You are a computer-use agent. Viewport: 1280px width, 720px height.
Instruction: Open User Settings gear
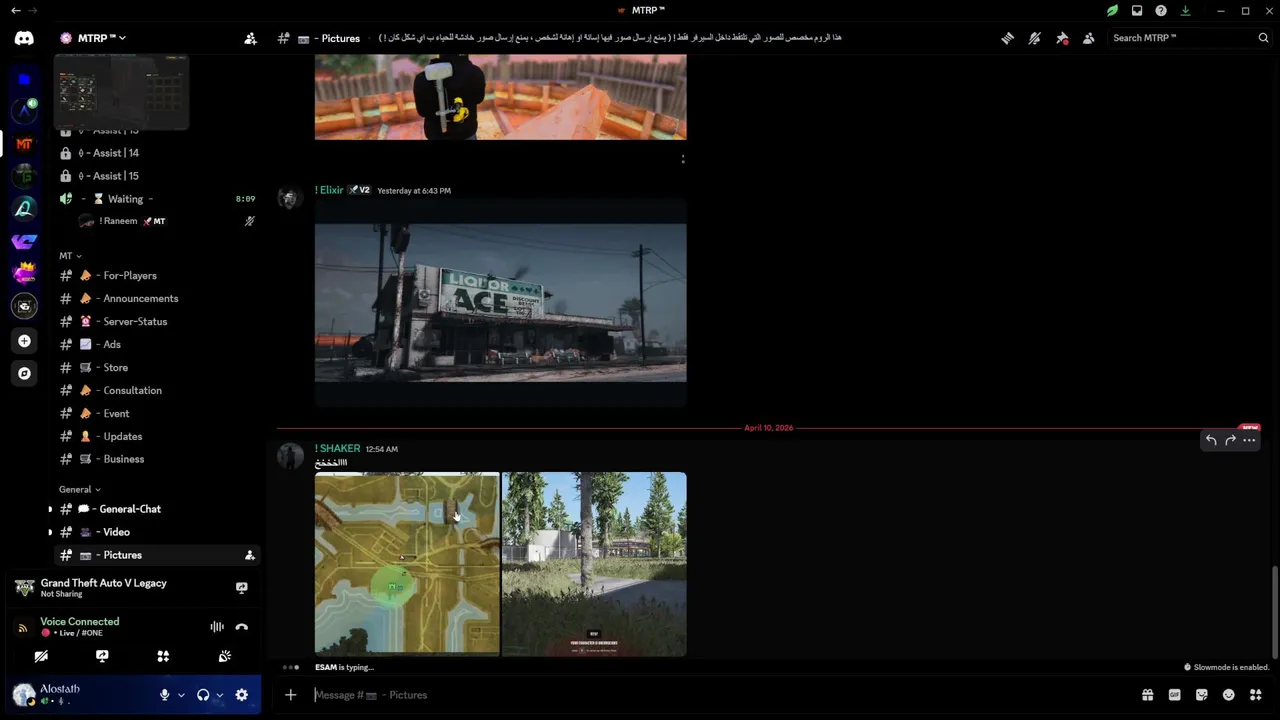click(241, 695)
